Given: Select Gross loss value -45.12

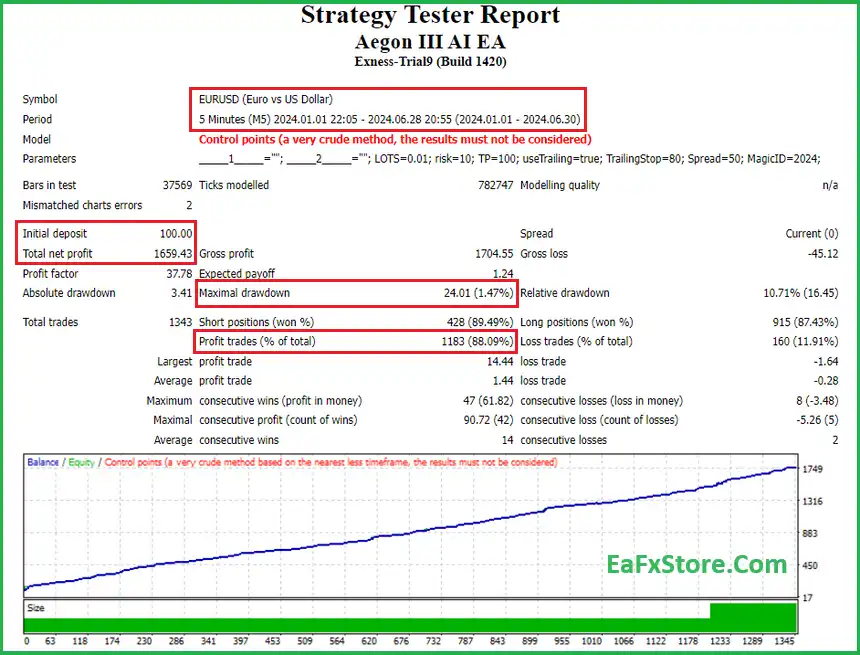Looking at the screenshot, I should pos(823,254).
